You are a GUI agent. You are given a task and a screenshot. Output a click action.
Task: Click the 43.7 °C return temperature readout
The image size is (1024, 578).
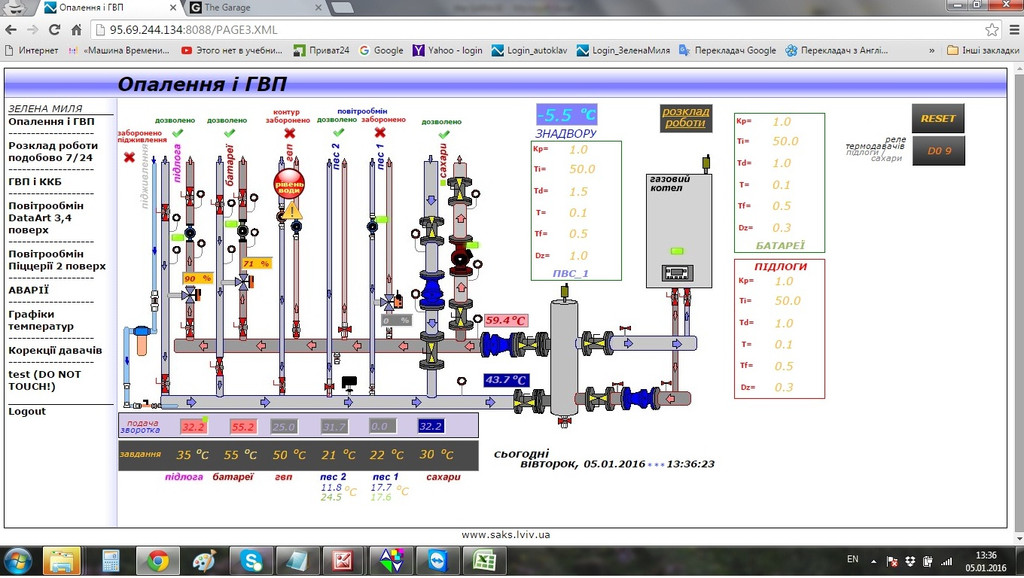point(506,380)
